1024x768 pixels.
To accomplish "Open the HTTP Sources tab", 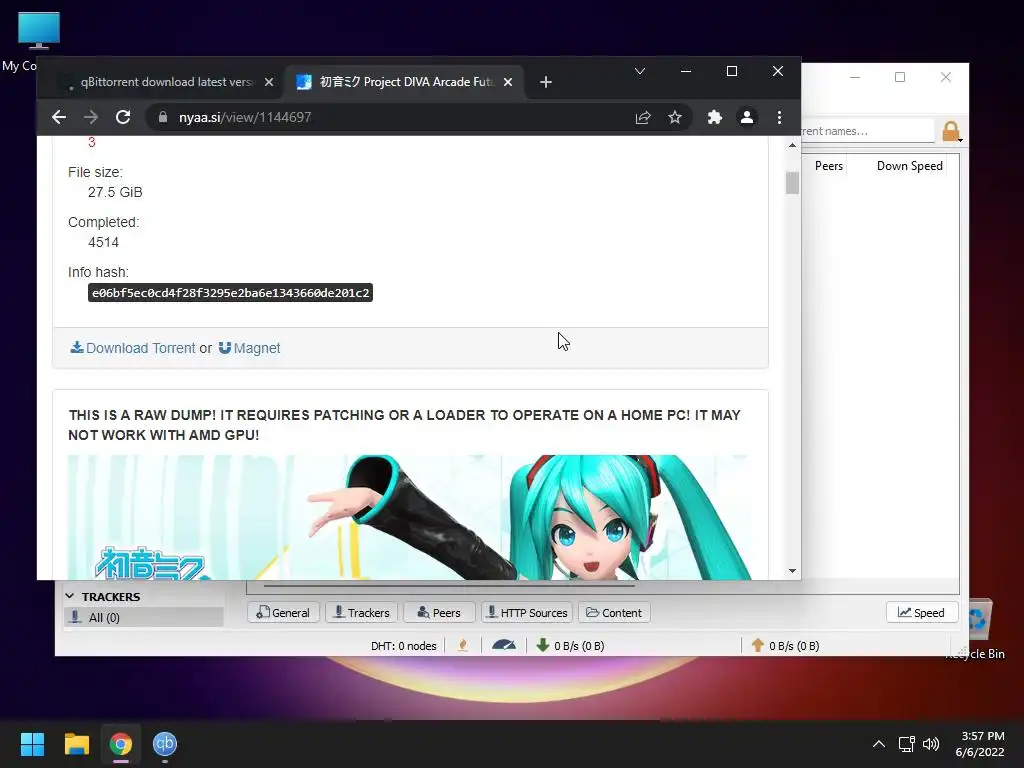I will [527, 613].
